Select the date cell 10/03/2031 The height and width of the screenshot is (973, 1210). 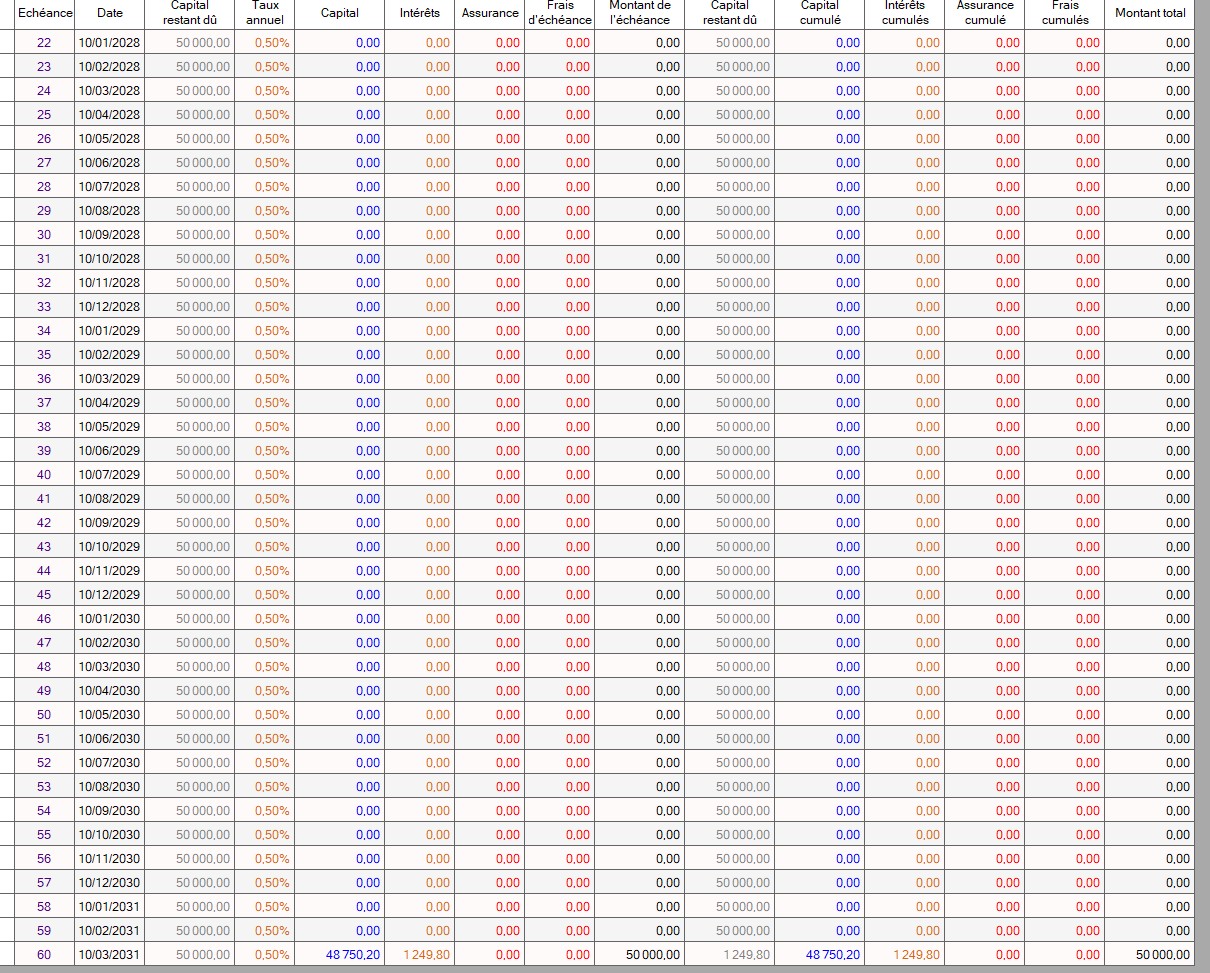(110, 955)
